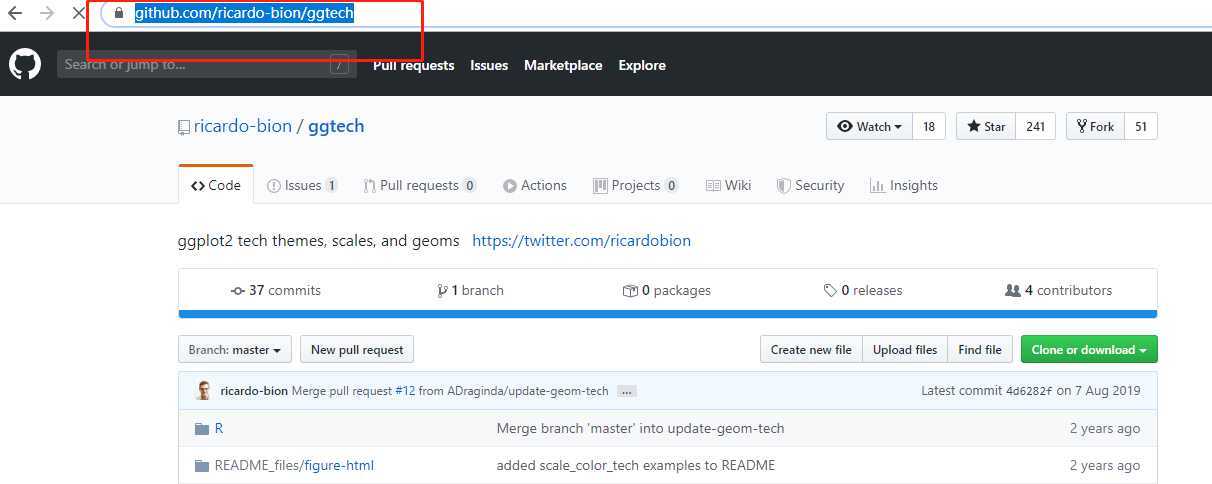Open the Insights tab
Screen dimensions: 1212x484
click(904, 185)
